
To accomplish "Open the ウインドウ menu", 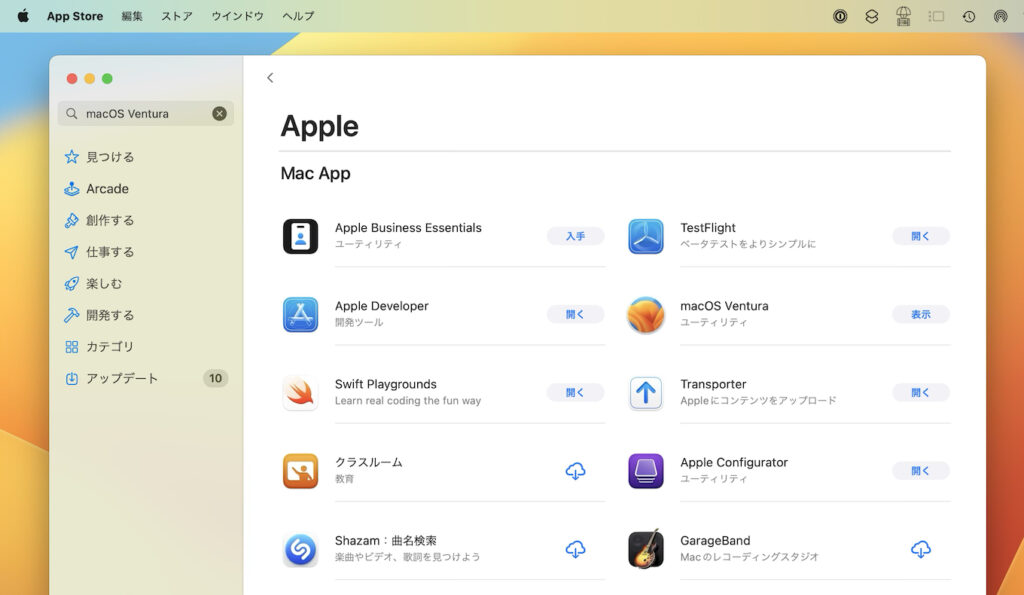I will [236, 16].
